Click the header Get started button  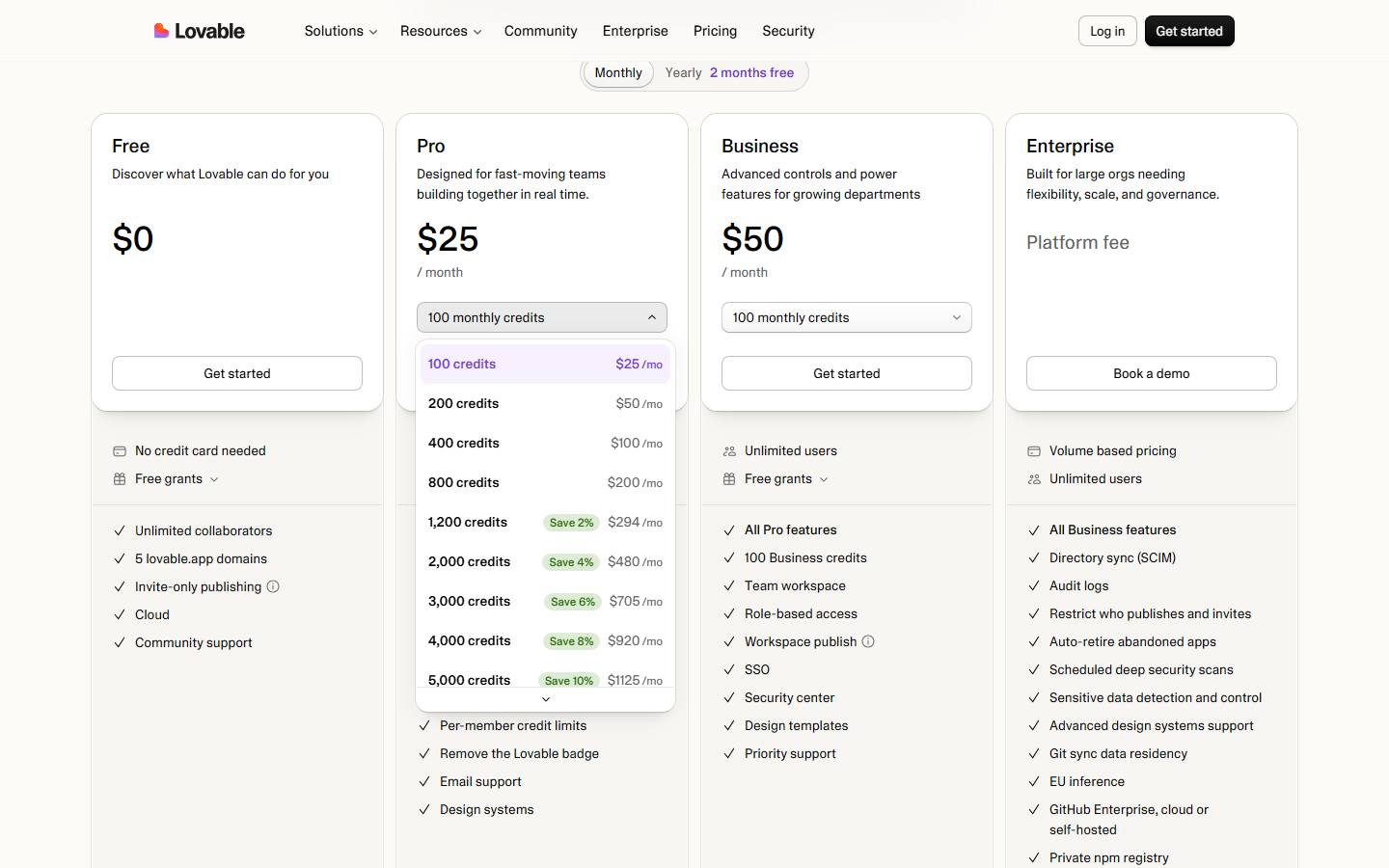point(1189,31)
